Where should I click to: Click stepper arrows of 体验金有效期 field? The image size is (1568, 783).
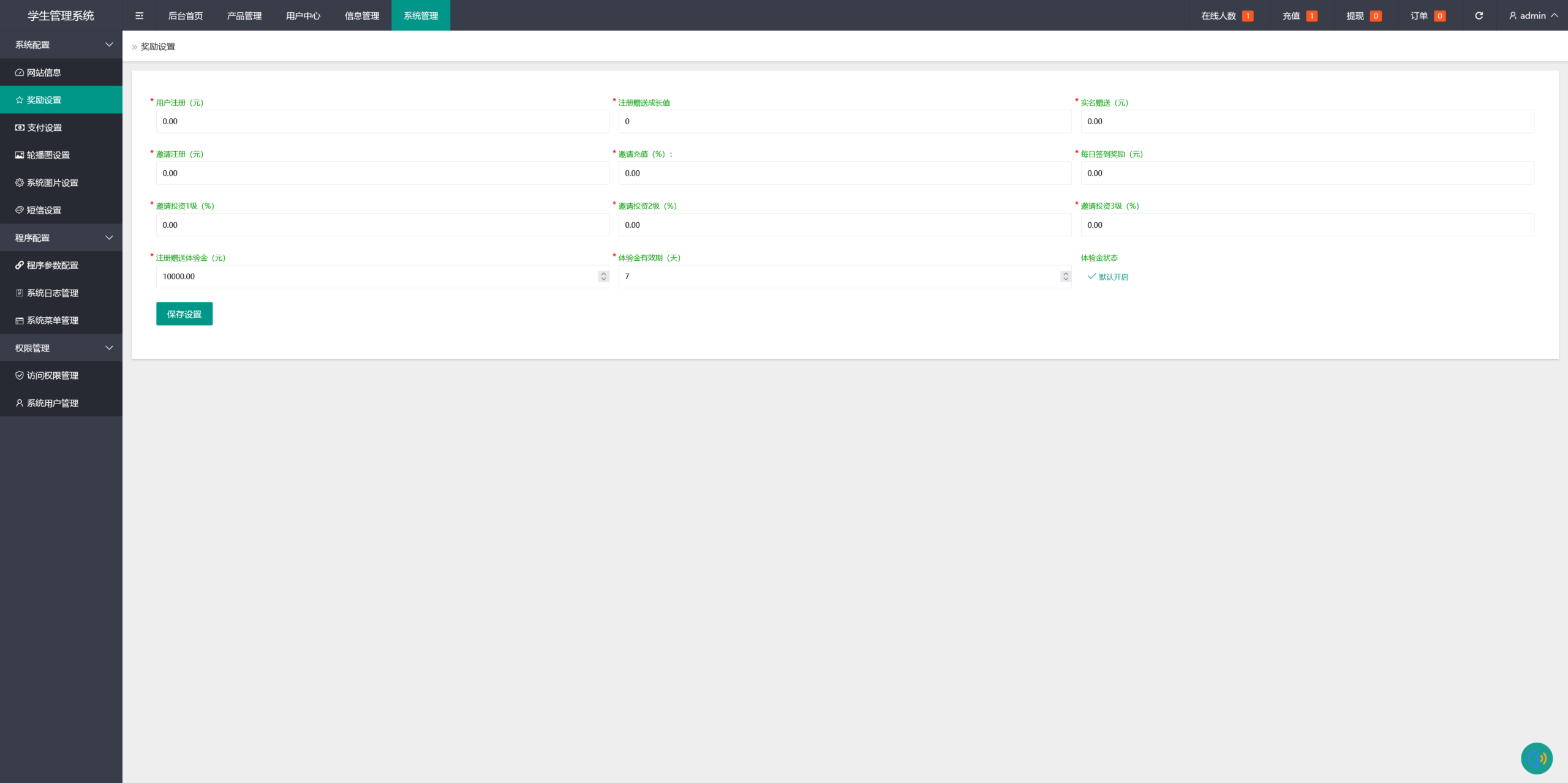click(x=1066, y=276)
